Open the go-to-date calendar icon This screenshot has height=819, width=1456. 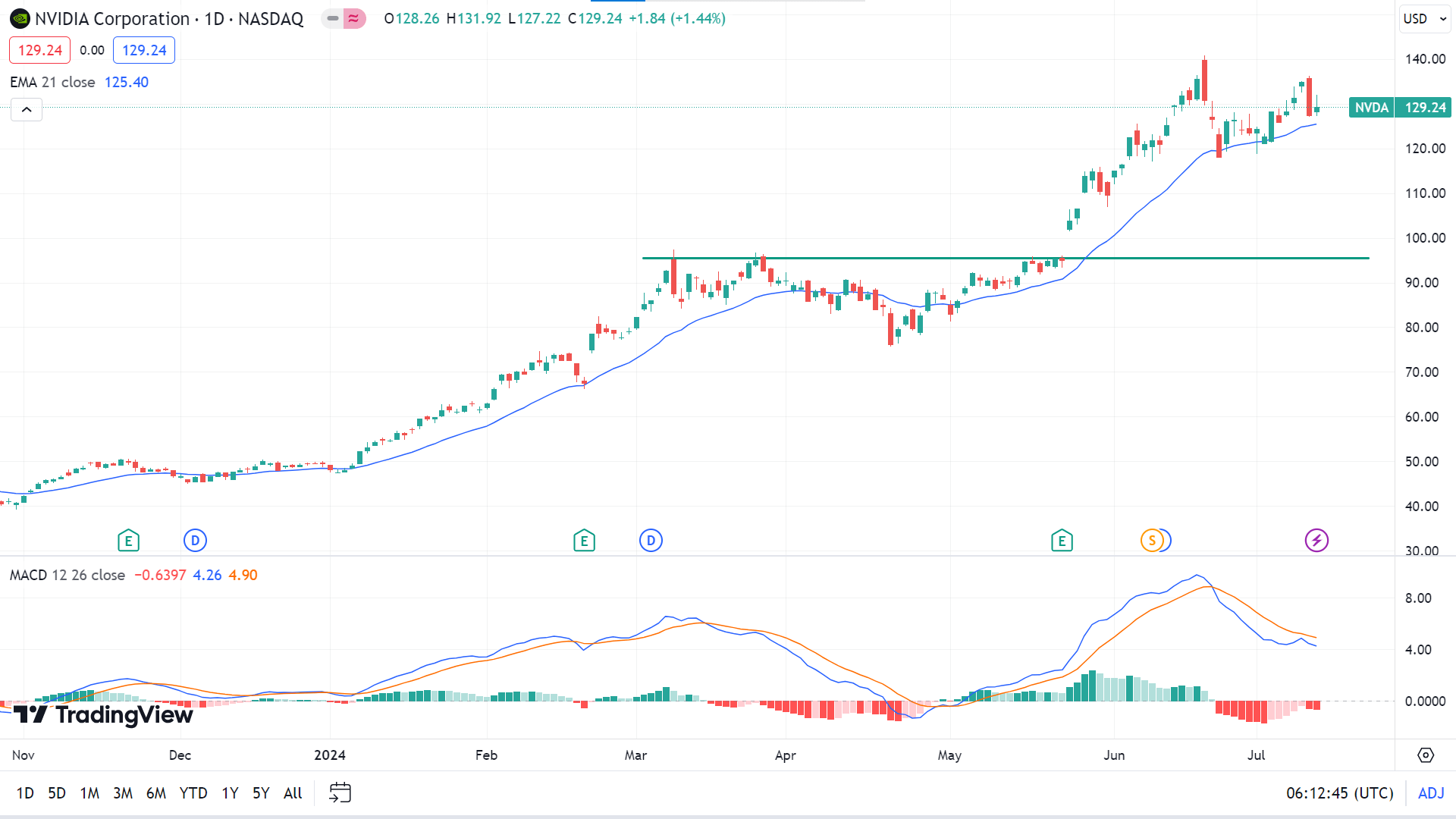point(340,793)
